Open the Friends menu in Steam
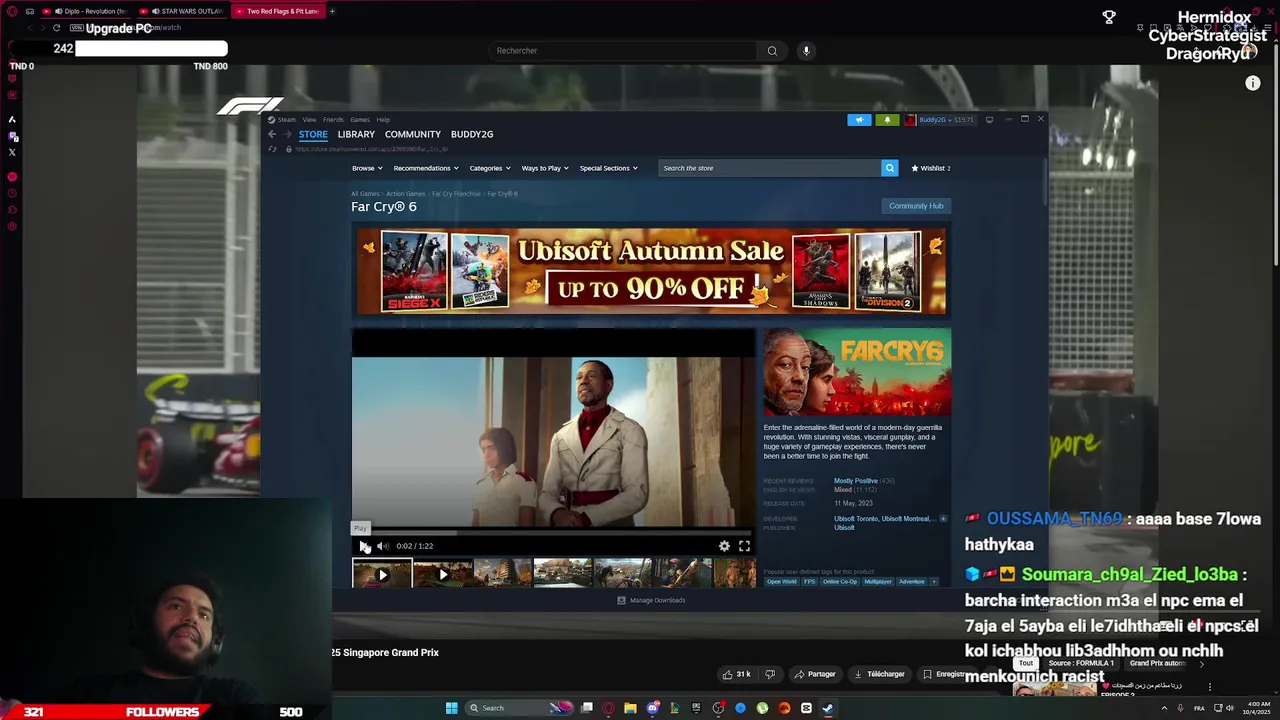This screenshot has width=1280, height=720. pyautogui.click(x=333, y=120)
